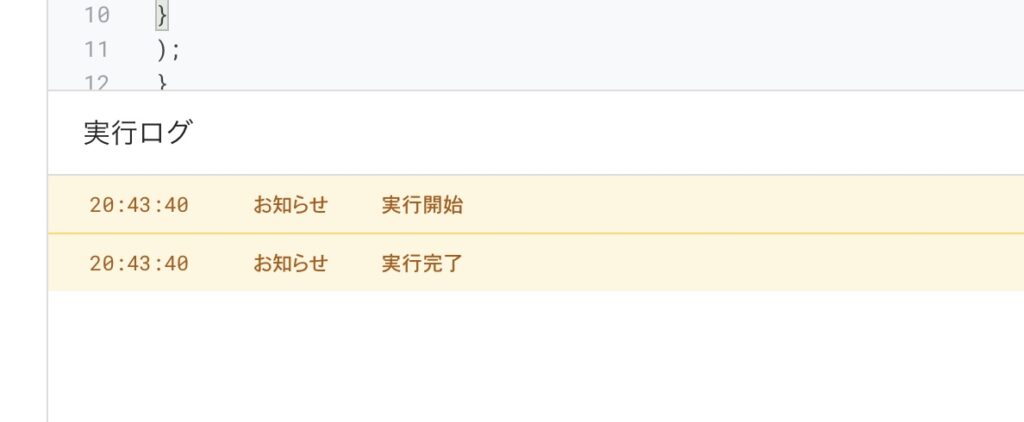Screen dimensions: 1024x422
Task: Click line number 12 in the gutter
Action: (97, 81)
